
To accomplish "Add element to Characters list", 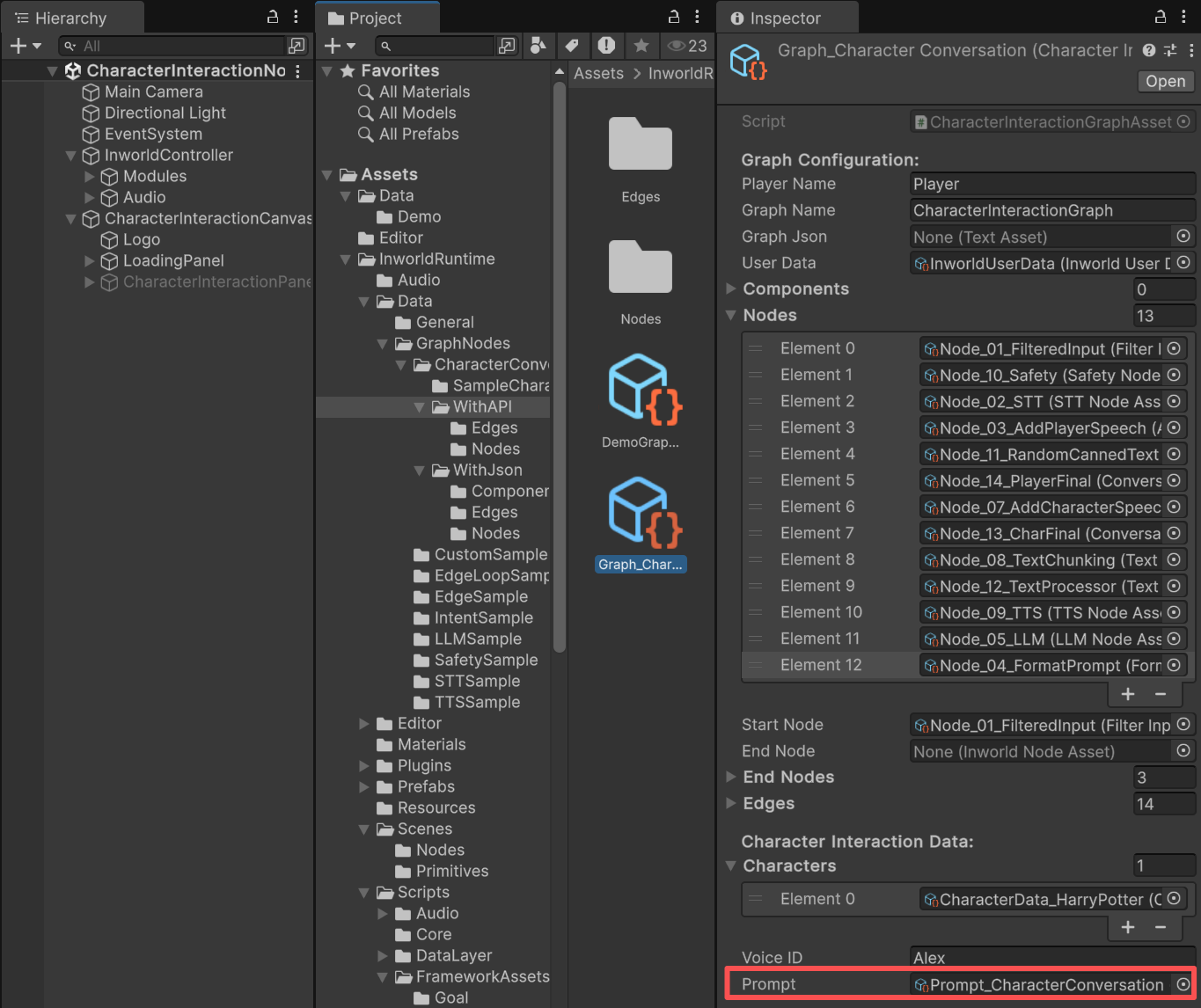I will (x=1128, y=927).
